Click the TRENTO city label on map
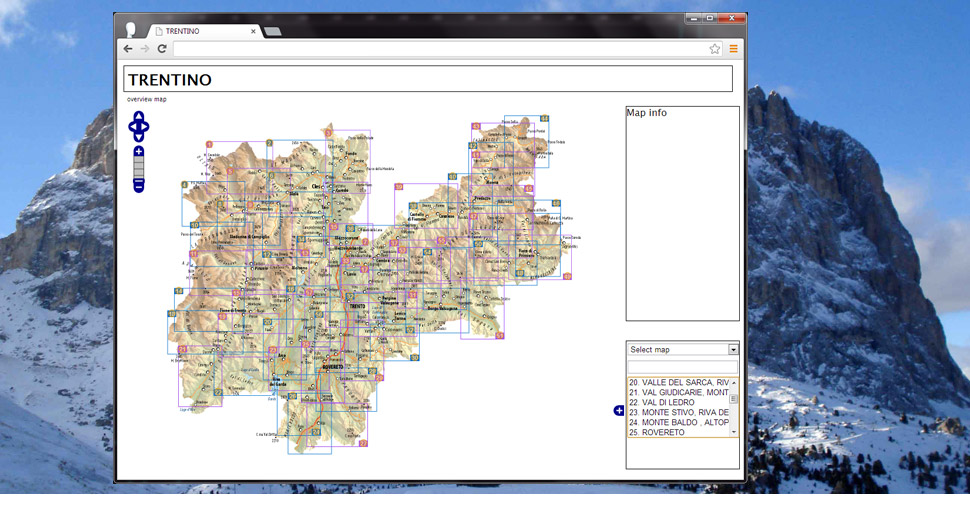The image size is (970, 511). (358, 306)
